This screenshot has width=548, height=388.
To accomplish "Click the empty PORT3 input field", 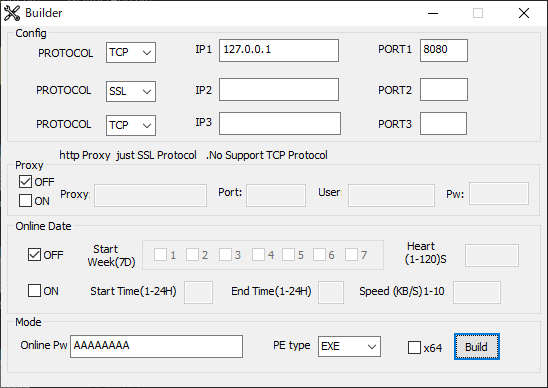I will click(x=443, y=123).
